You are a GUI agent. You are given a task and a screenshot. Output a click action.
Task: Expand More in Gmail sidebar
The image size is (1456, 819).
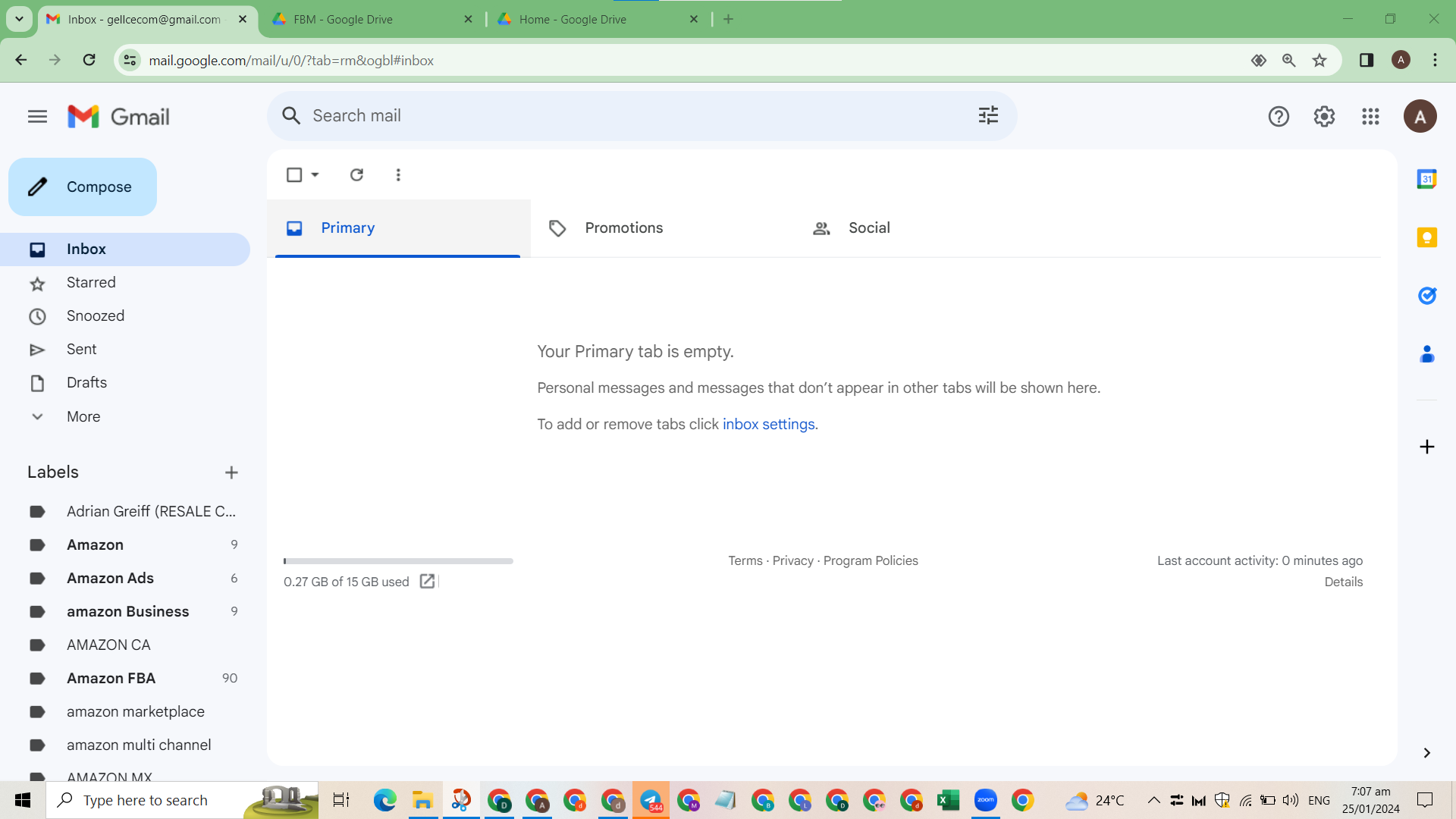point(83,416)
